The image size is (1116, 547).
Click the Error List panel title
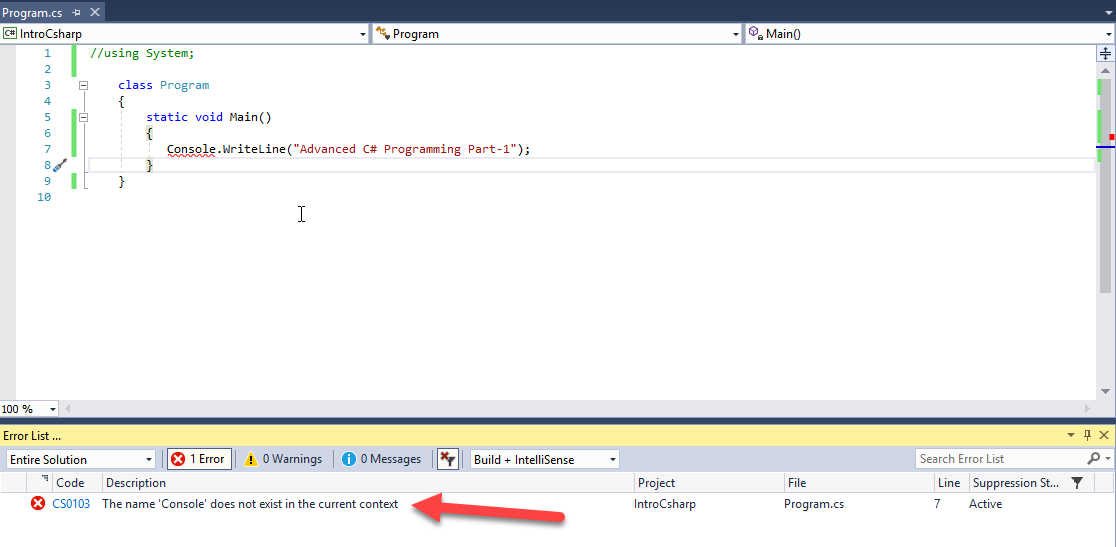tap(31, 435)
